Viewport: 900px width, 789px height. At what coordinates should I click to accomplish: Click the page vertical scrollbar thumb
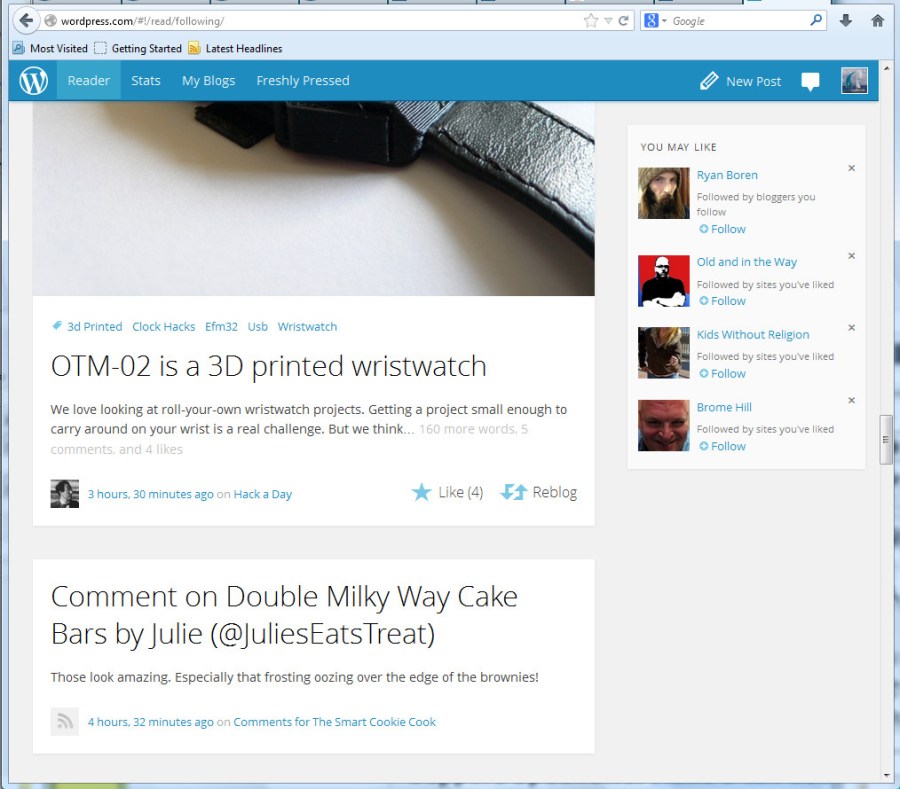coord(886,440)
